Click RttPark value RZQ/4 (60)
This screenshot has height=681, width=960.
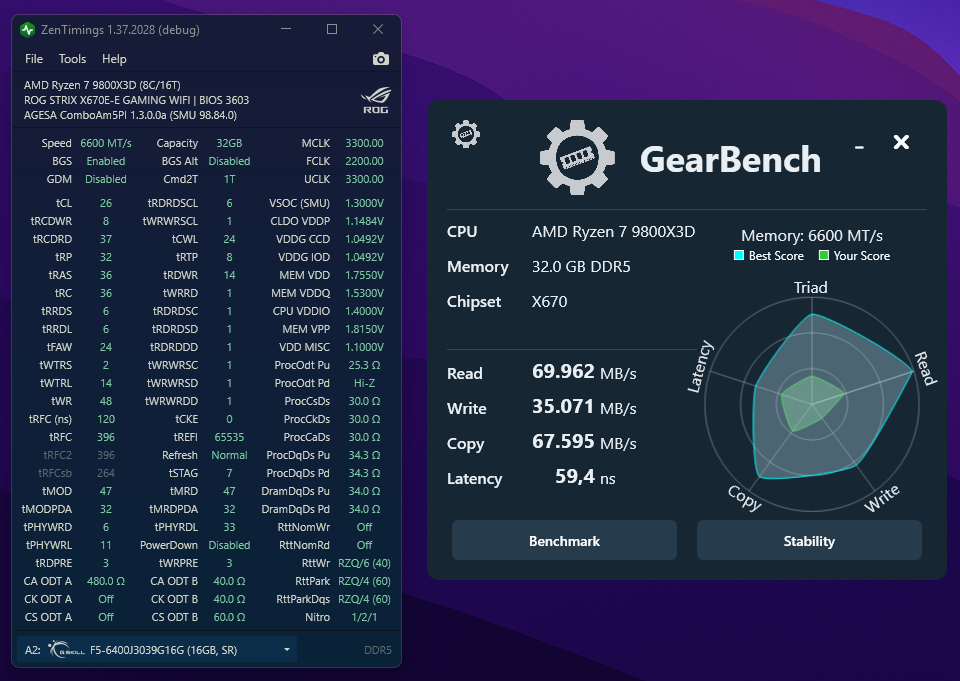click(x=364, y=581)
